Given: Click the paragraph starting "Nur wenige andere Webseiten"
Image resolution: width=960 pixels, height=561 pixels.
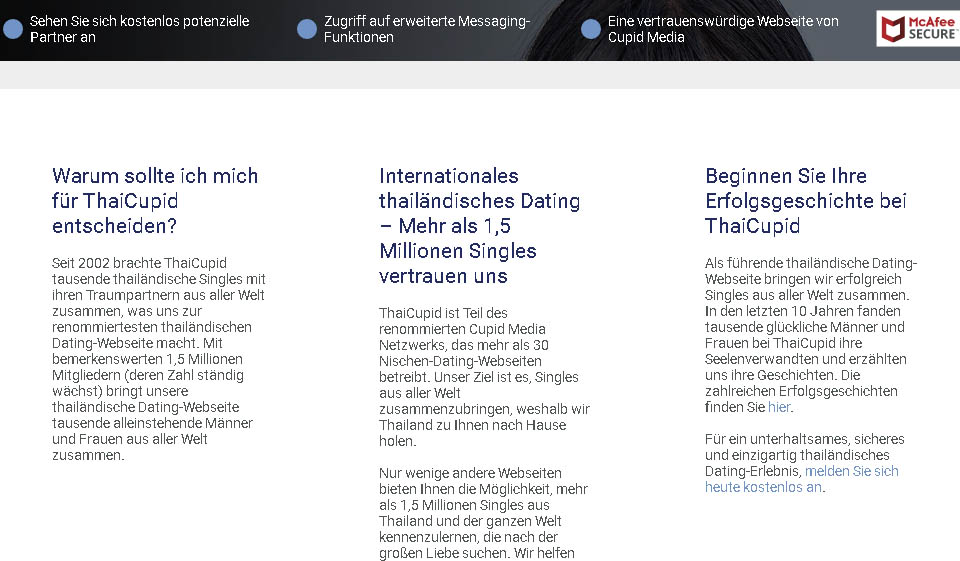Looking at the screenshot, I should point(483,513).
